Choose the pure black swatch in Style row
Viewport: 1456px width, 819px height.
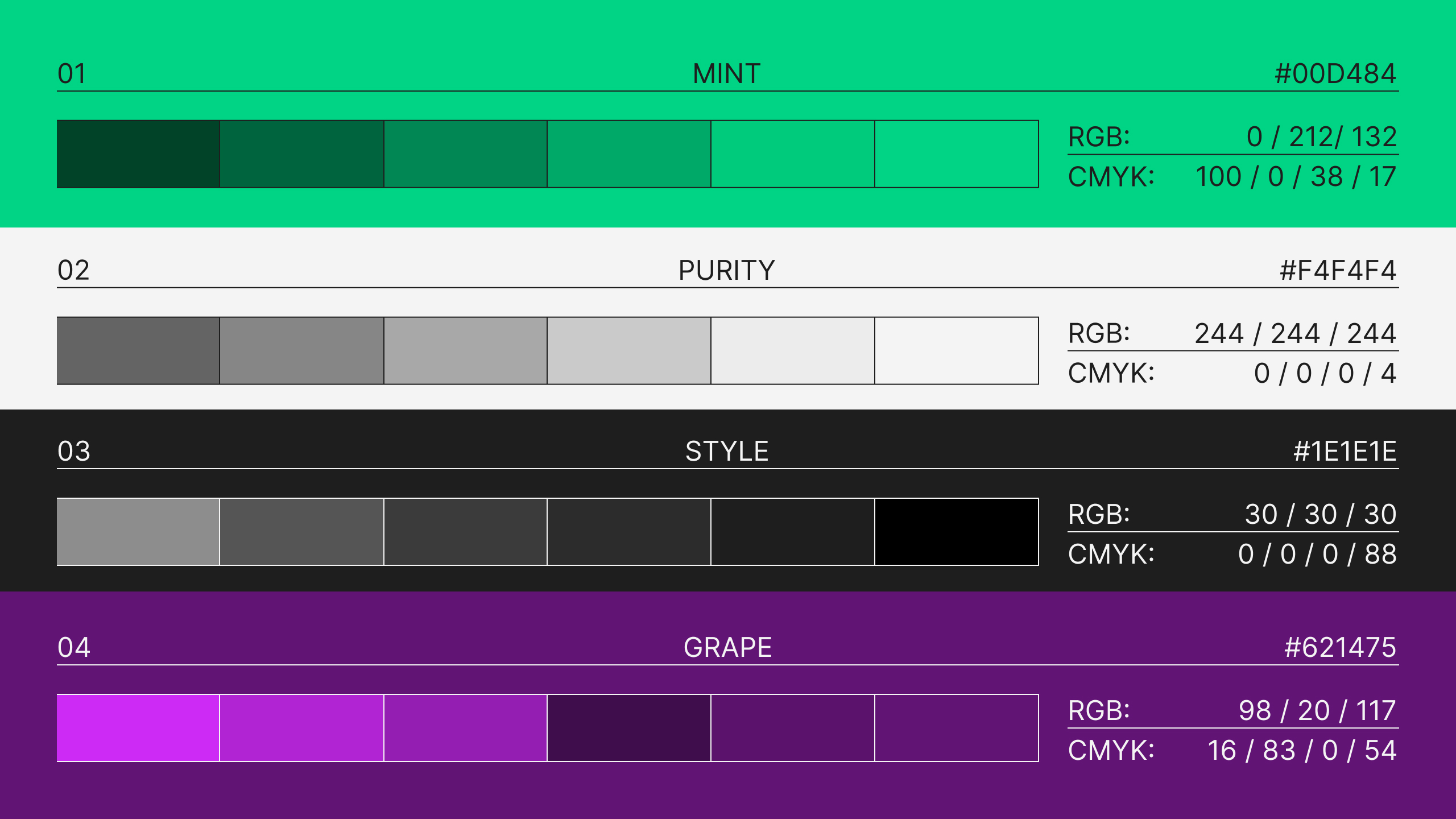pos(956,532)
